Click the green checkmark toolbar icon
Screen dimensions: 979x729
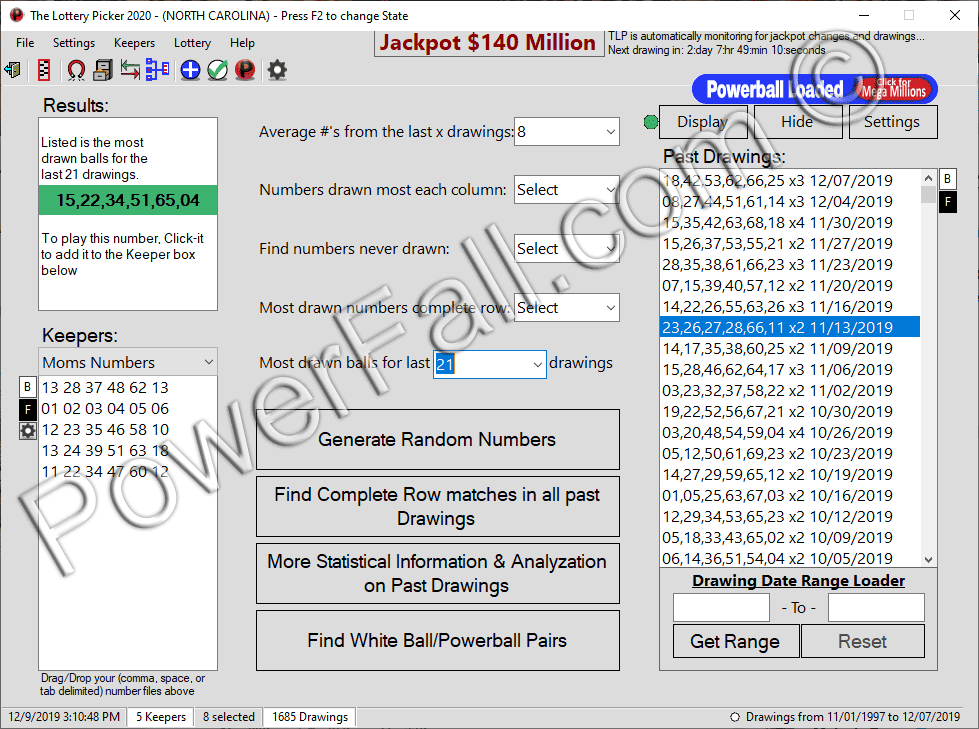(x=218, y=70)
